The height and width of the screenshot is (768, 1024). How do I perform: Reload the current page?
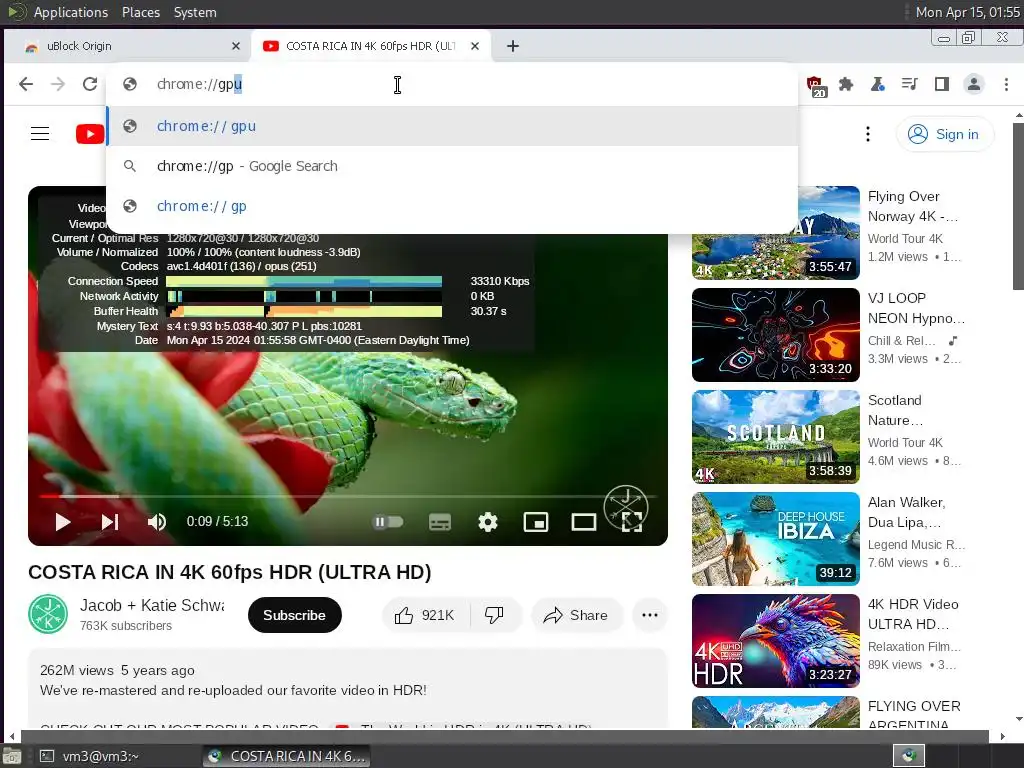90,84
